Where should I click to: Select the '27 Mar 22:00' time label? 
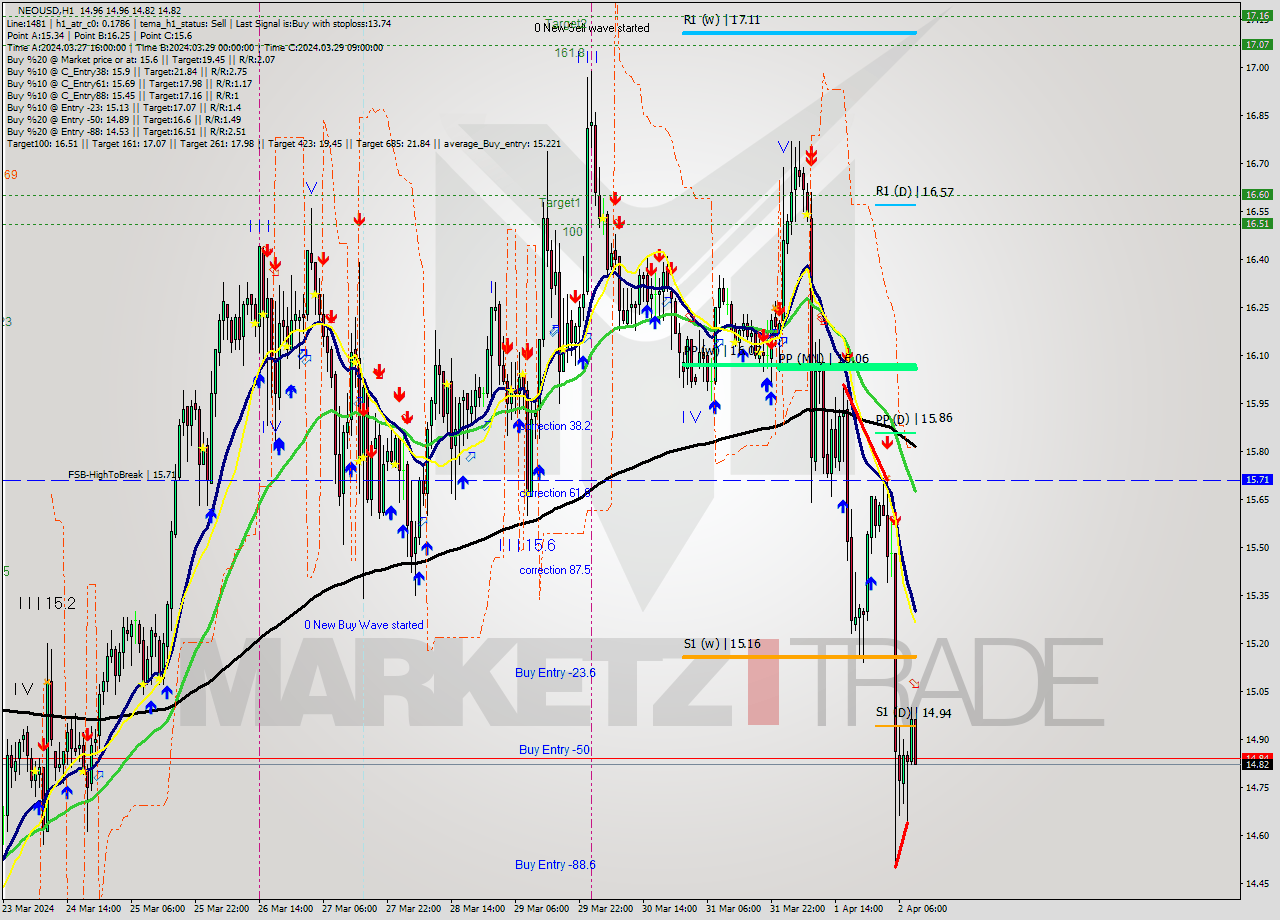pyautogui.click(x=415, y=909)
